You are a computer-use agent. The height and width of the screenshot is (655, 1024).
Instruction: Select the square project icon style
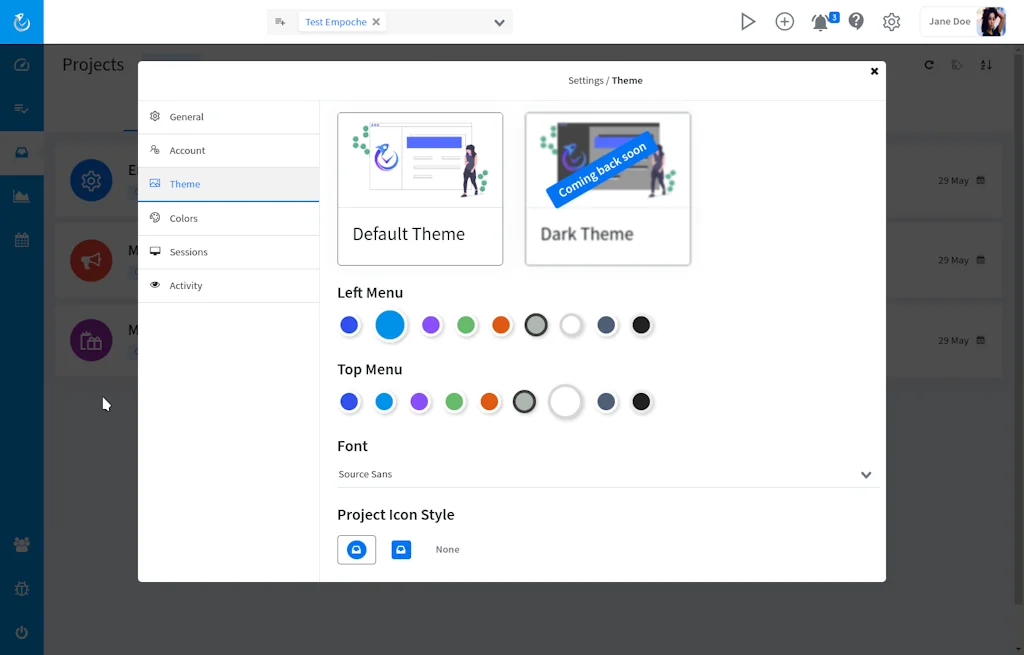[401, 549]
